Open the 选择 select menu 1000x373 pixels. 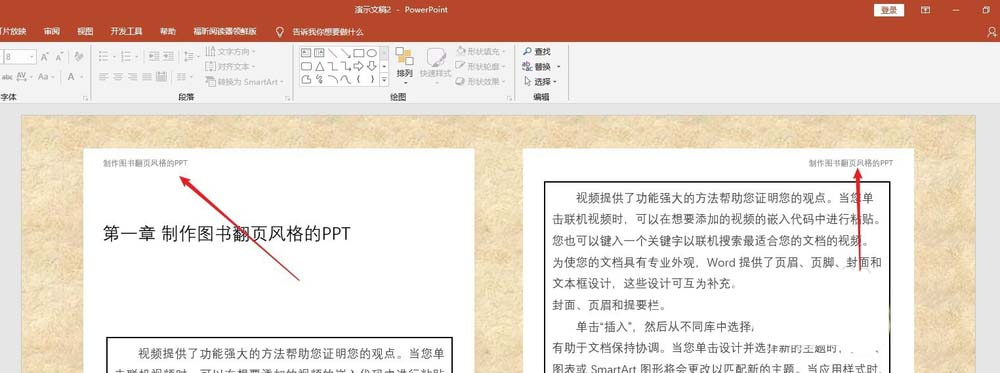coord(540,82)
